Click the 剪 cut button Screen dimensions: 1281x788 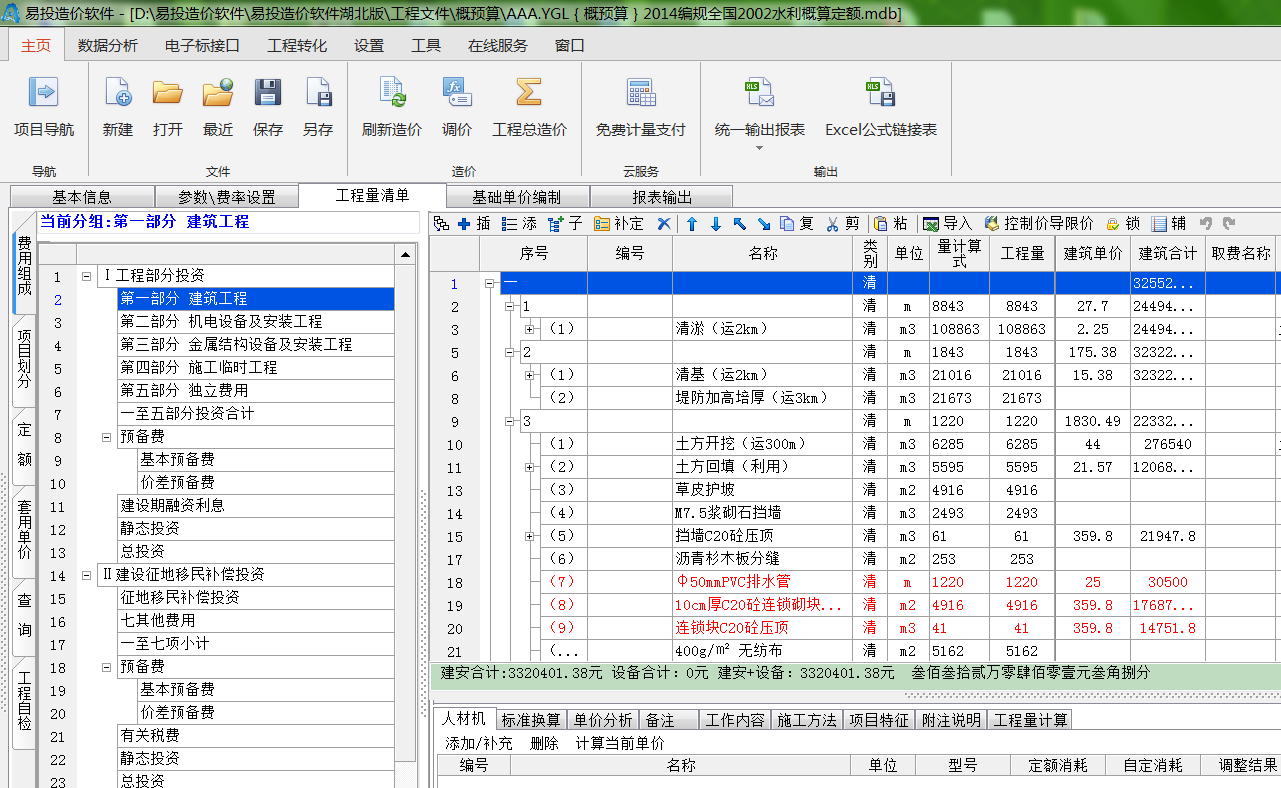[x=843, y=224]
